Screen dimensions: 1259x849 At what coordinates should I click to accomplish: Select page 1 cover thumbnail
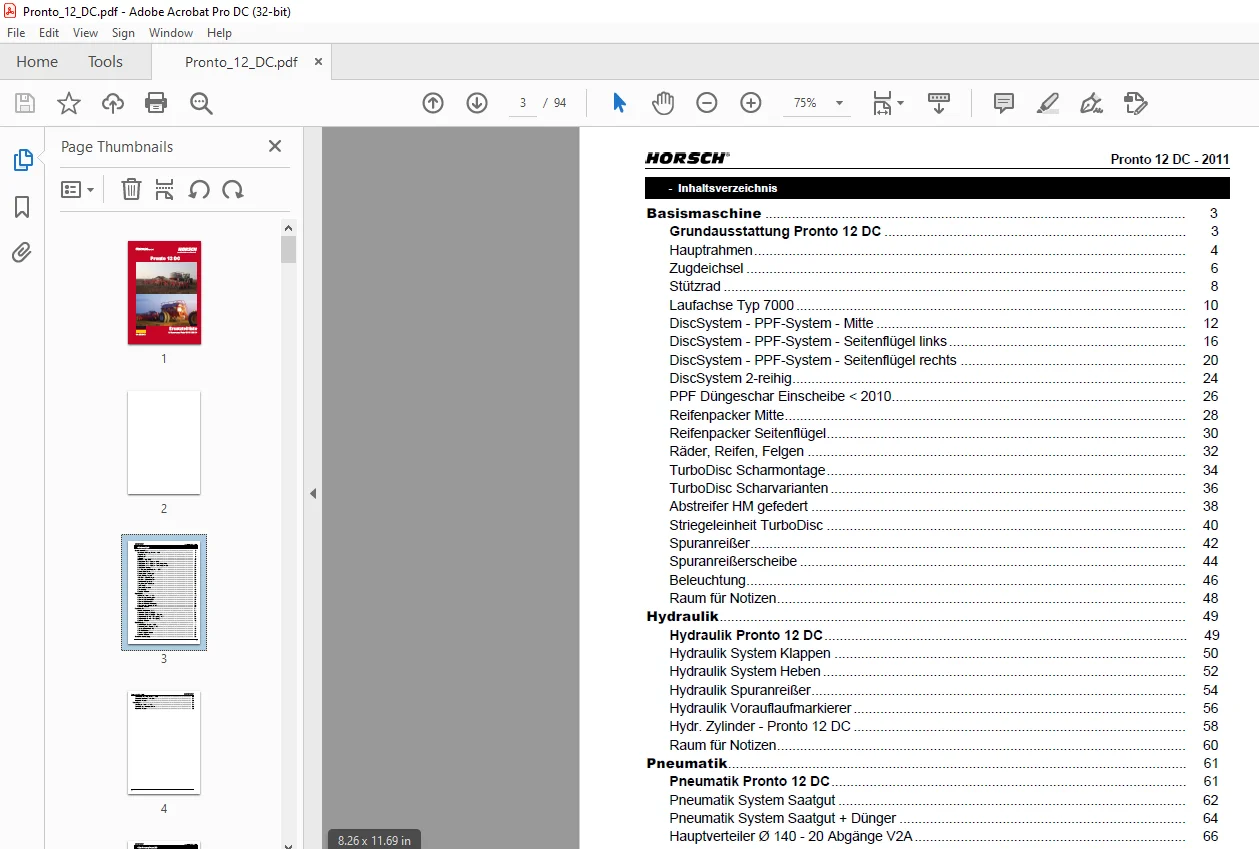(x=164, y=292)
